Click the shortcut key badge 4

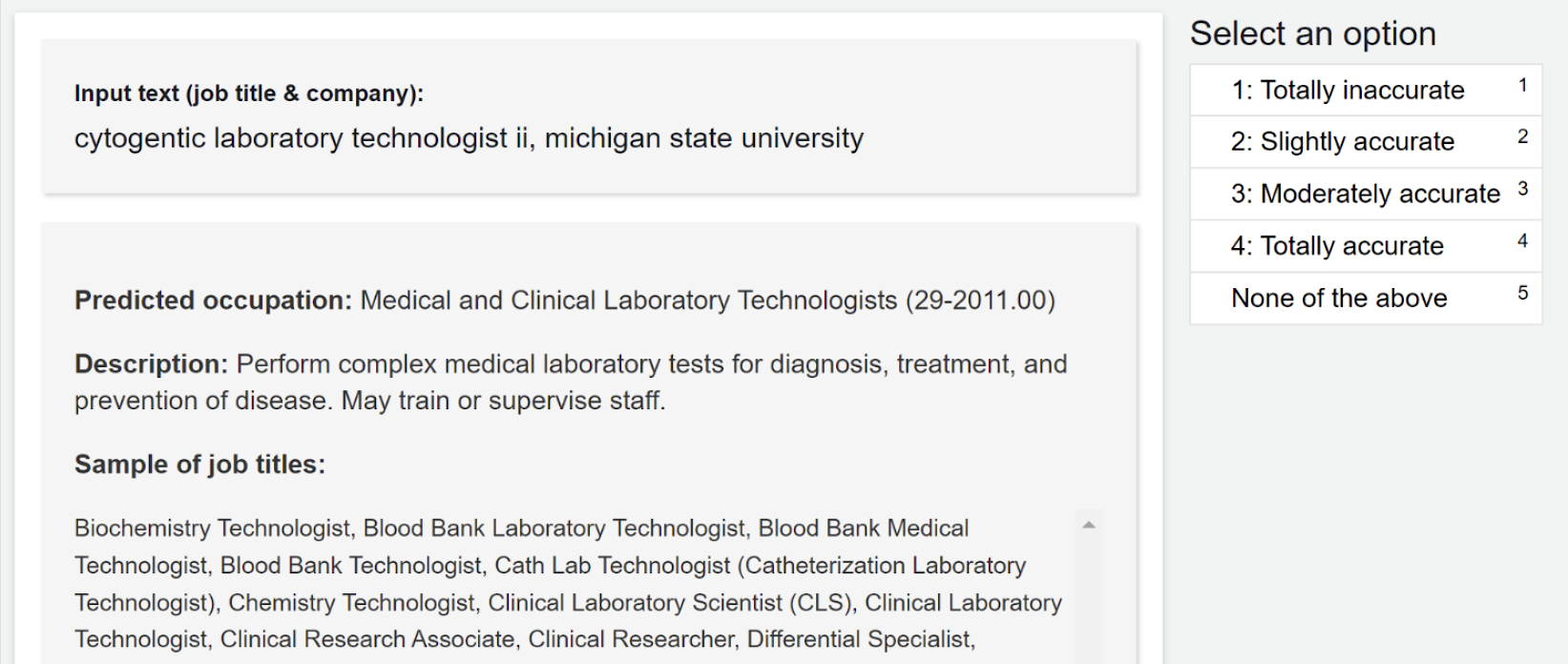click(x=1522, y=241)
